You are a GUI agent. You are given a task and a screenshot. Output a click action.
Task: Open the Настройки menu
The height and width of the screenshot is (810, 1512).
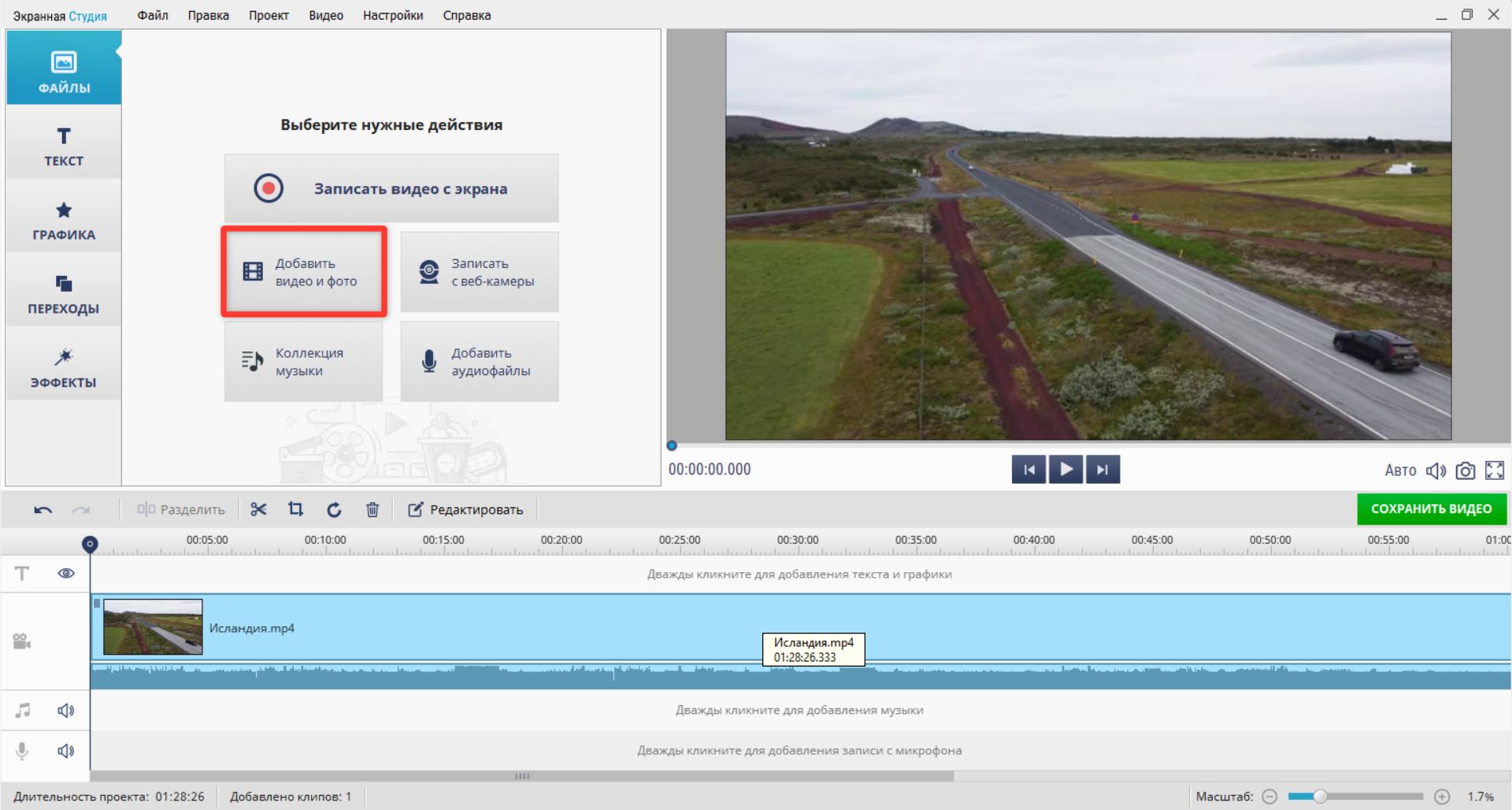click(392, 15)
